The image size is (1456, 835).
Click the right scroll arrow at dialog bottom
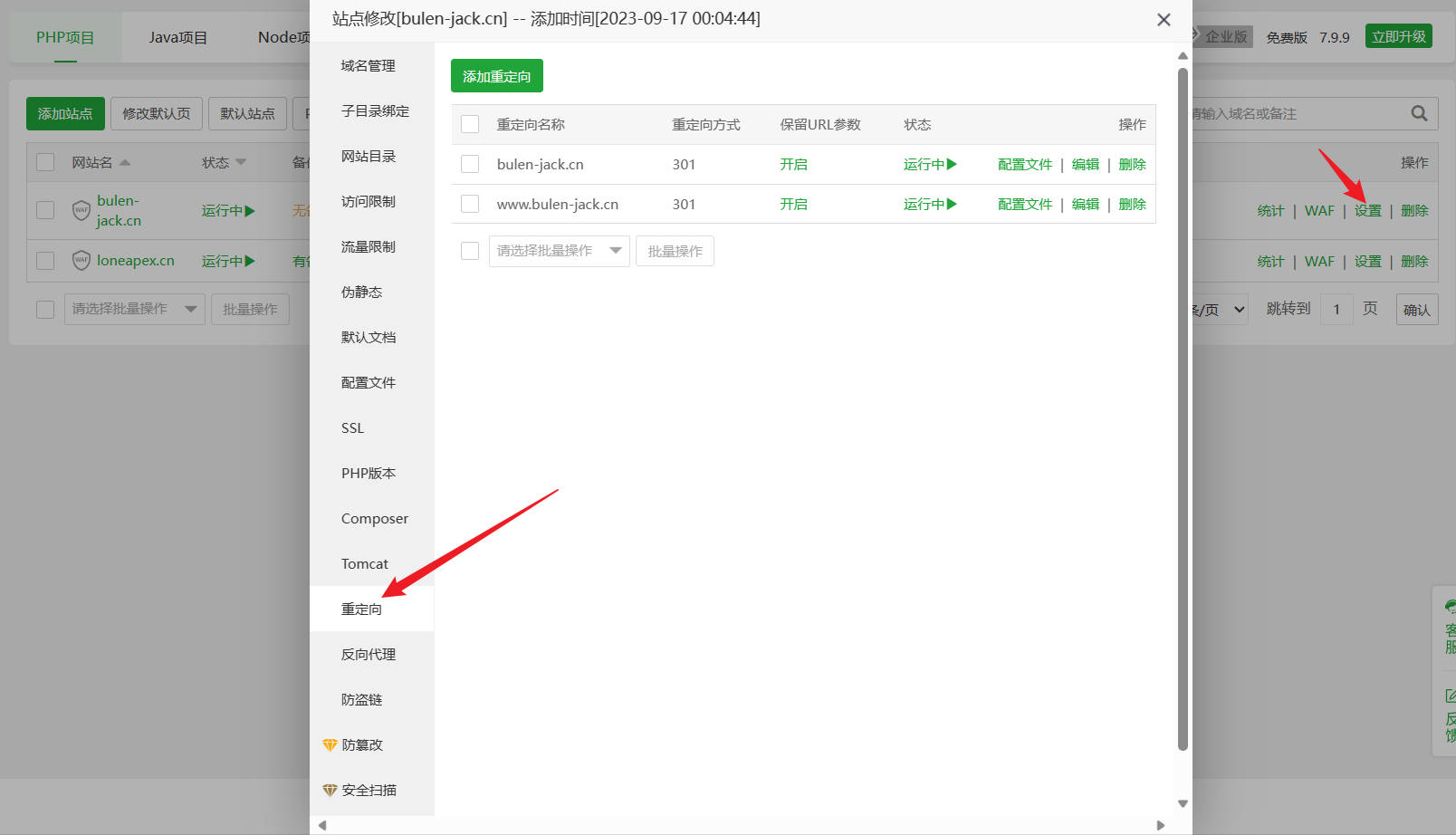[1161, 825]
